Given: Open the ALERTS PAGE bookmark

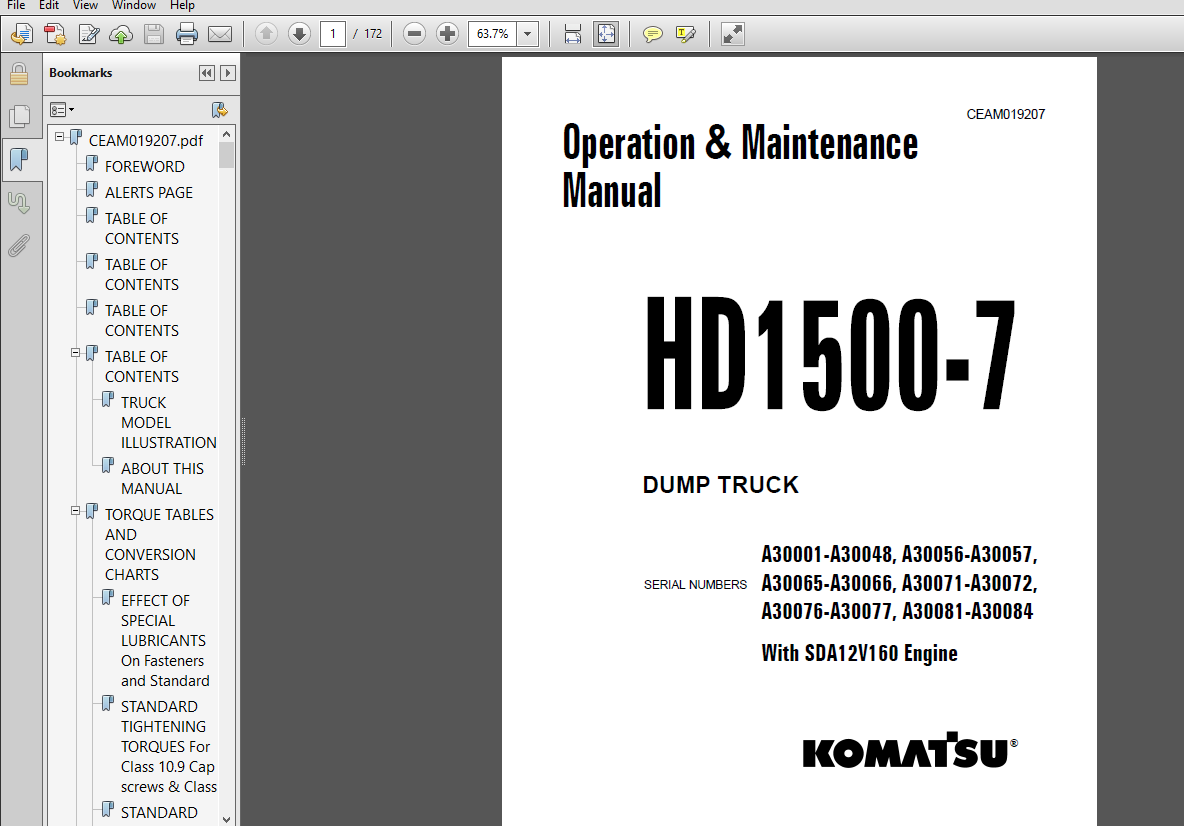Looking at the screenshot, I should 149,193.
